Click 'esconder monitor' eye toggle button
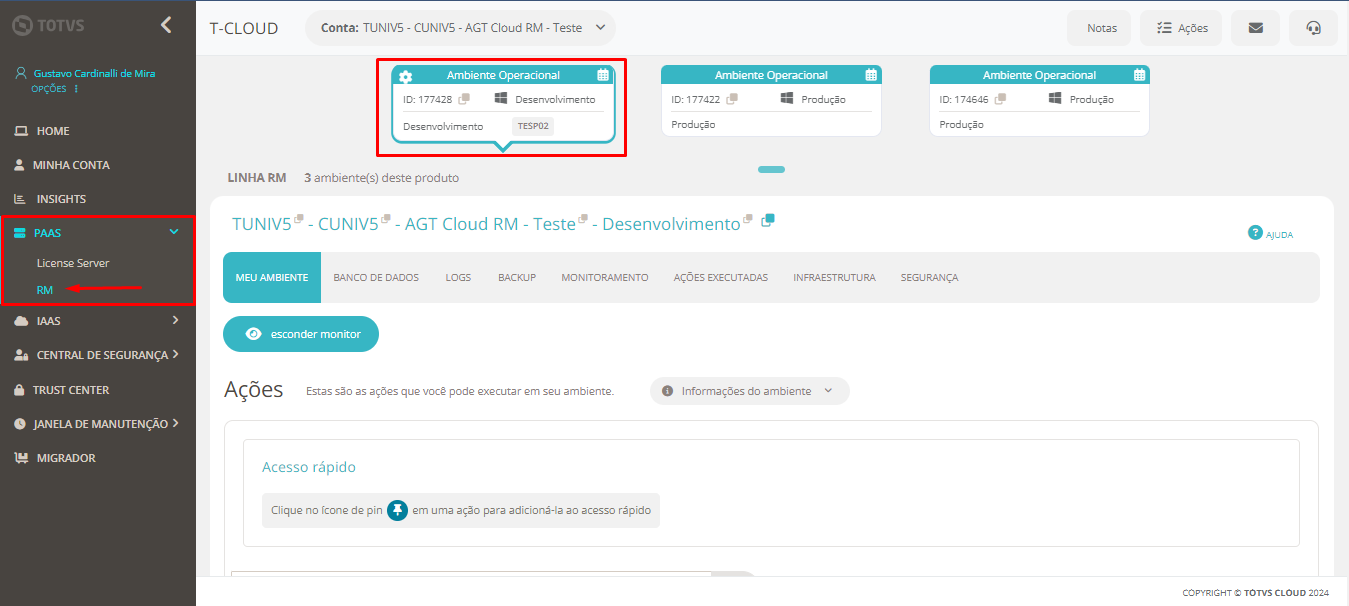This screenshot has height=606, width=1349. coord(301,334)
